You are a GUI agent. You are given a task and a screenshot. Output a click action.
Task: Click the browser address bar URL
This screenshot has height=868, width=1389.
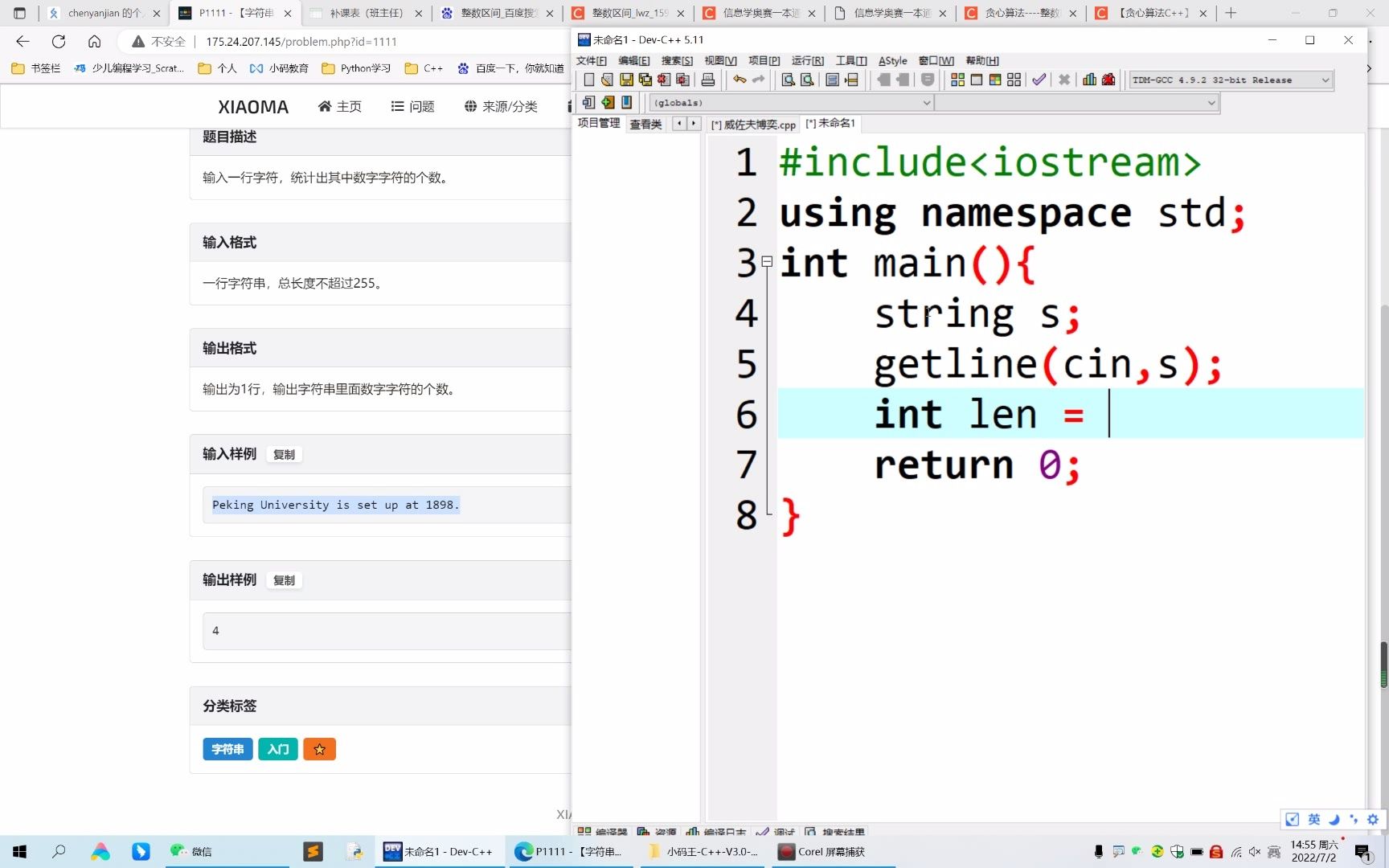301,42
